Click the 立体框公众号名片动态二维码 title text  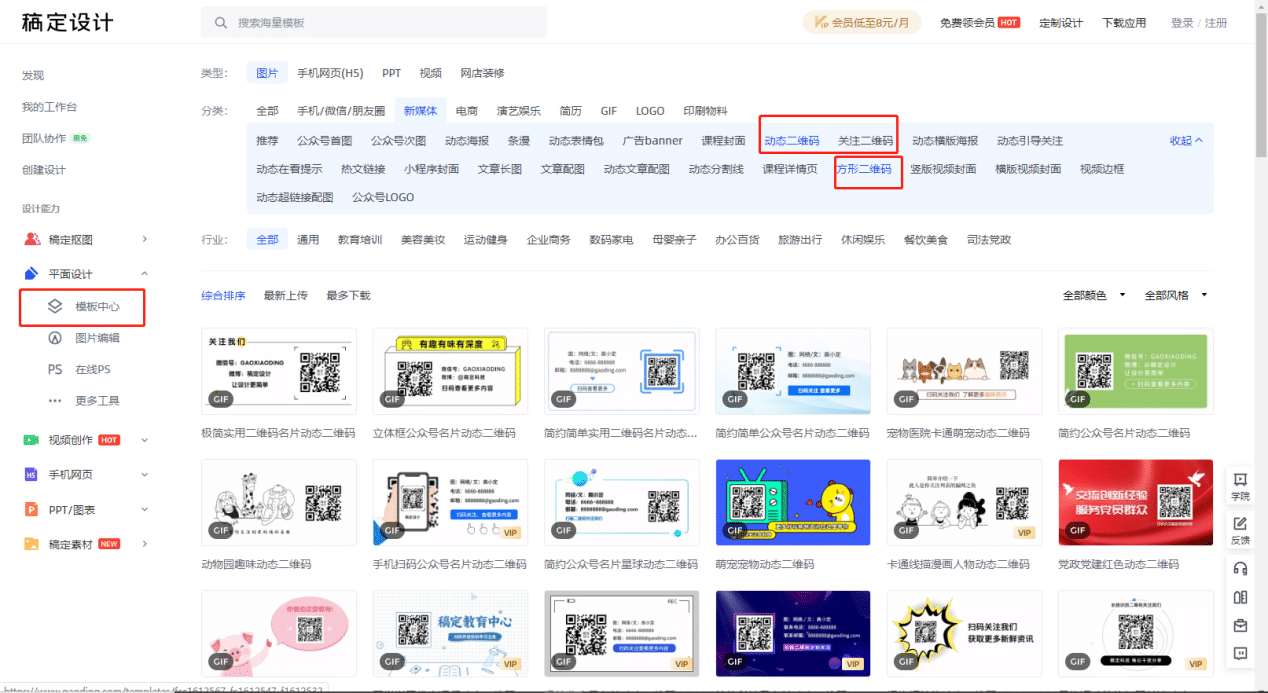tap(444, 433)
